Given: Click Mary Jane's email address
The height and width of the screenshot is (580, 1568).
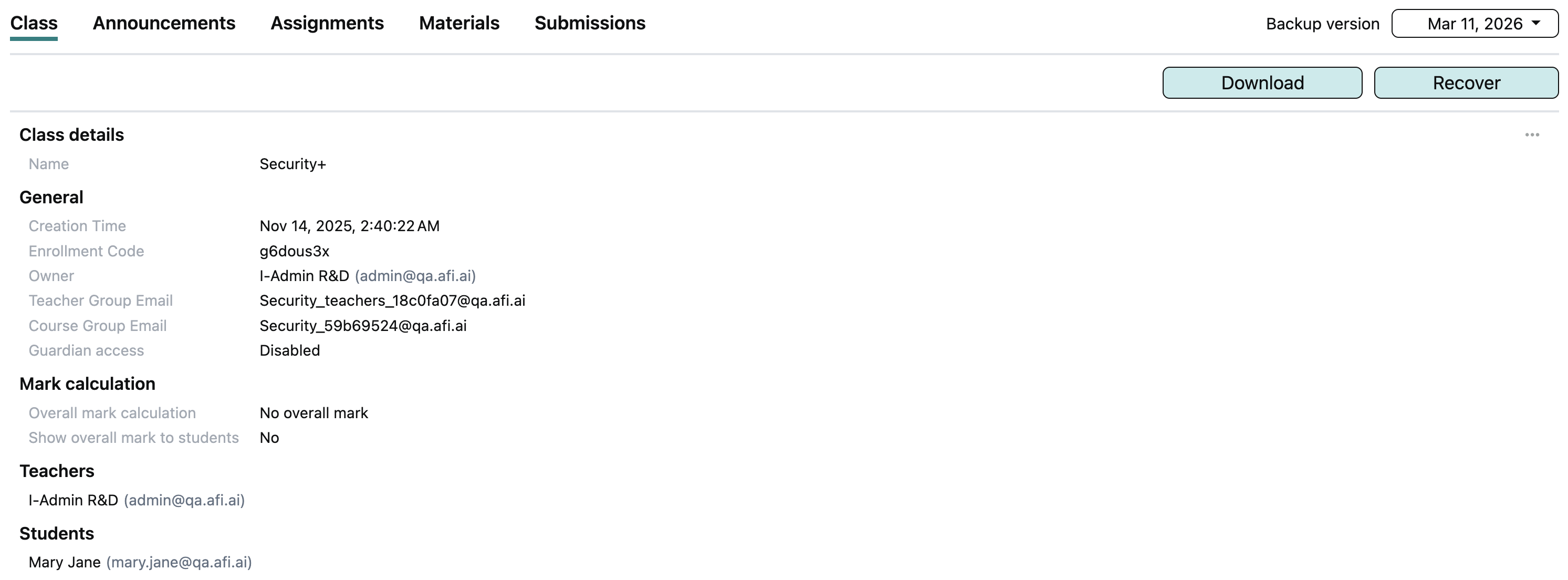Looking at the screenshot, I should tap(179, 562).
